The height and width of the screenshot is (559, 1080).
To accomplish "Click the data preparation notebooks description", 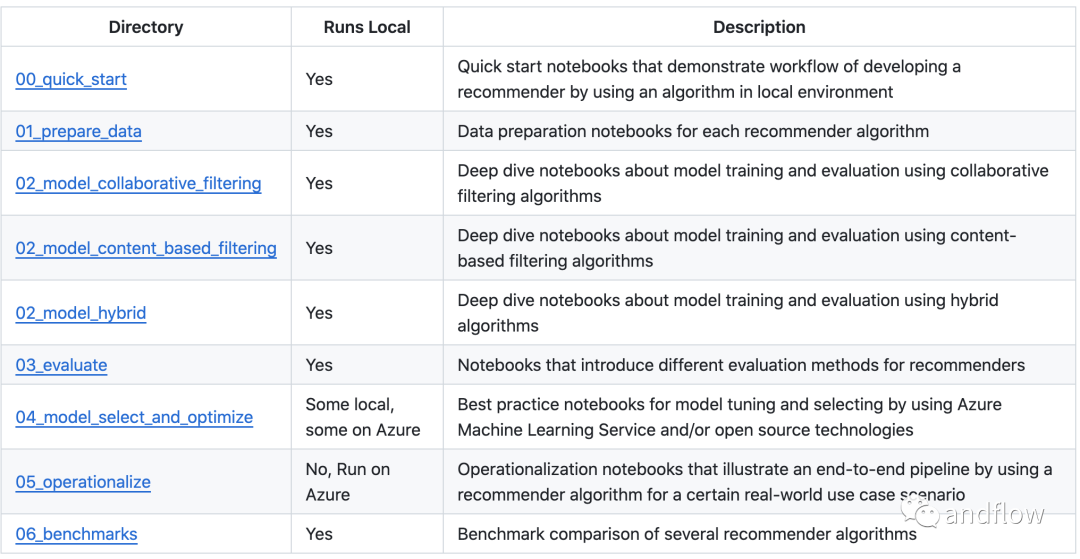I will coord(693,131).
